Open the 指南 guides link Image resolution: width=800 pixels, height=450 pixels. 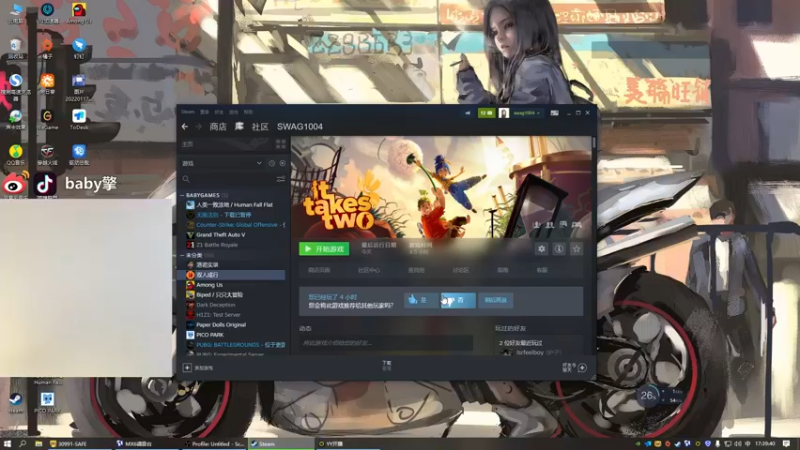pyautogui.click(x=503, y=270)
